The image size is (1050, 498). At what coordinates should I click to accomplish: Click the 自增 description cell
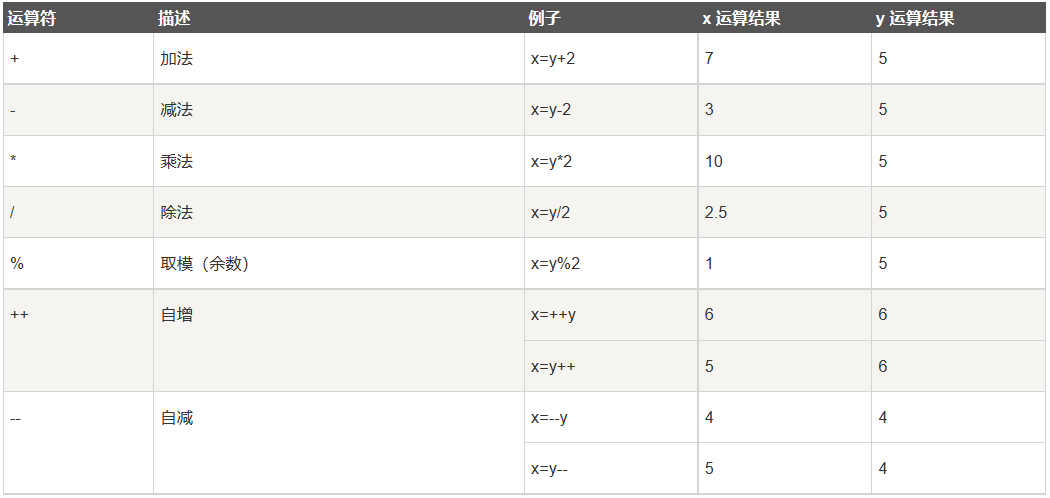coord(339,340)
